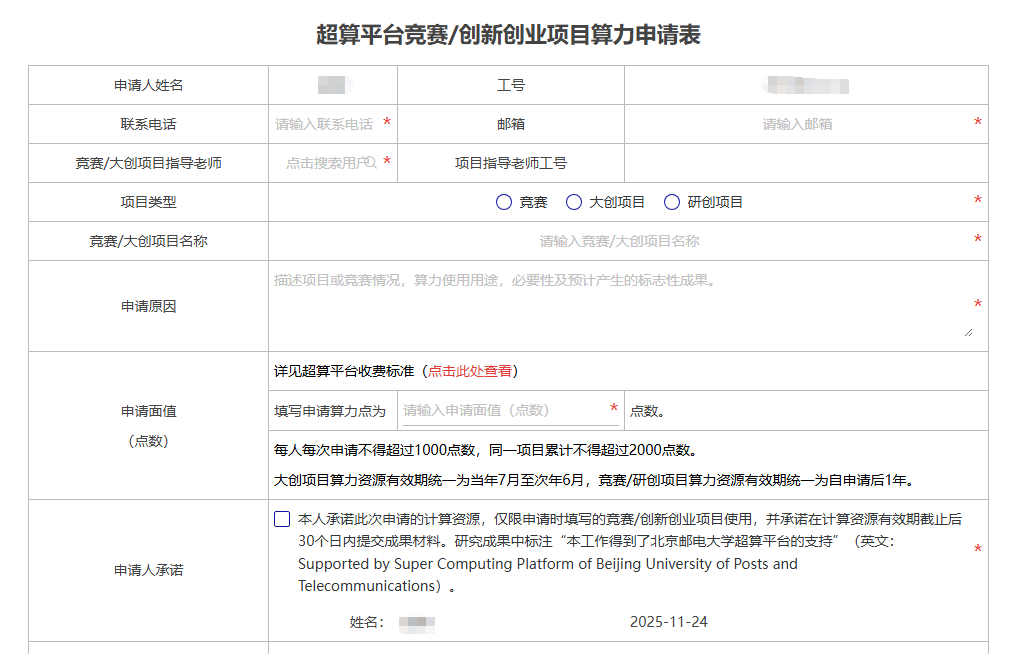The image size is (1010, 654).
Task: Click the blurred 工号 value cell
Action: [805, 85]
